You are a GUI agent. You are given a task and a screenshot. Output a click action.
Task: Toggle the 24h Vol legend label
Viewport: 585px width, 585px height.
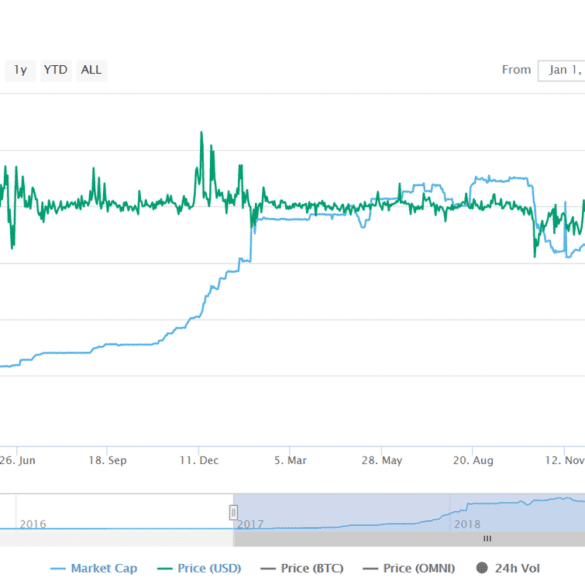517,568
